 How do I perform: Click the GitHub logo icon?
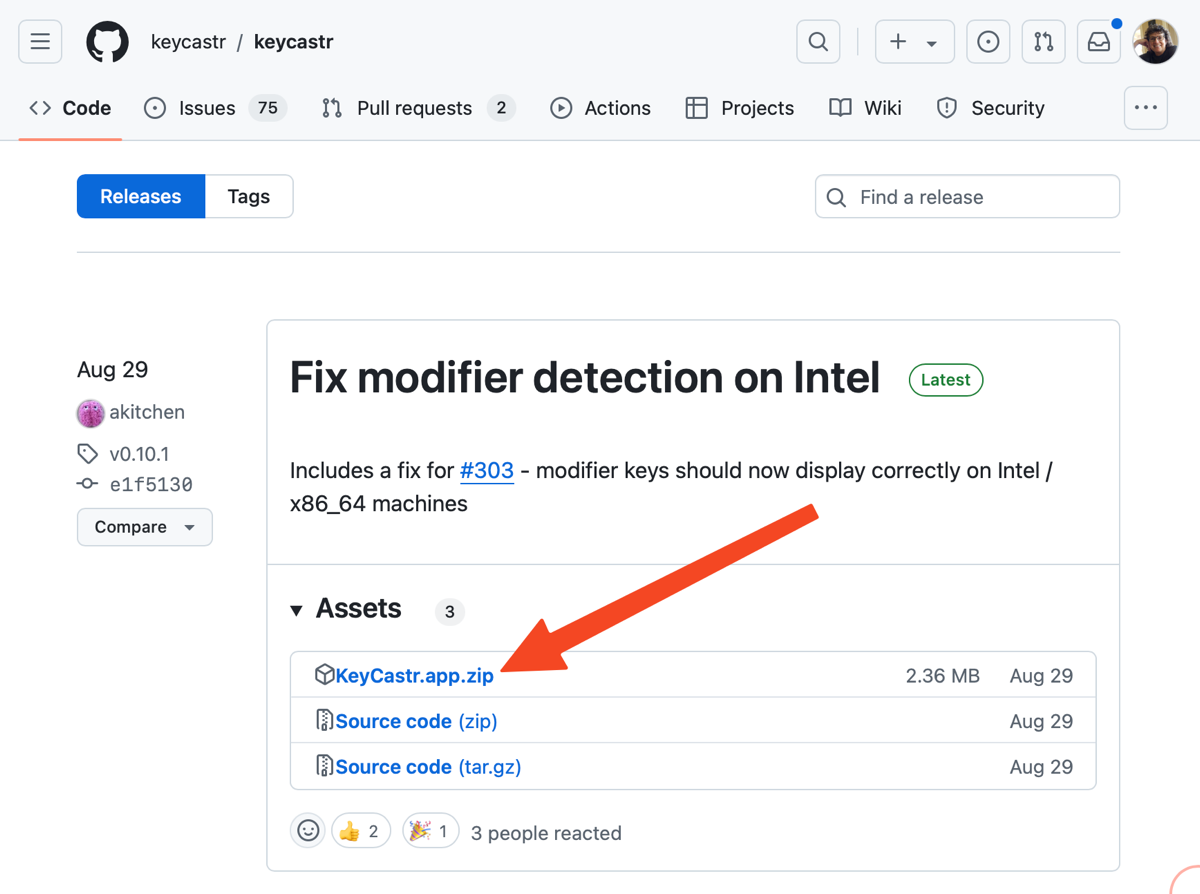(107, 42)
